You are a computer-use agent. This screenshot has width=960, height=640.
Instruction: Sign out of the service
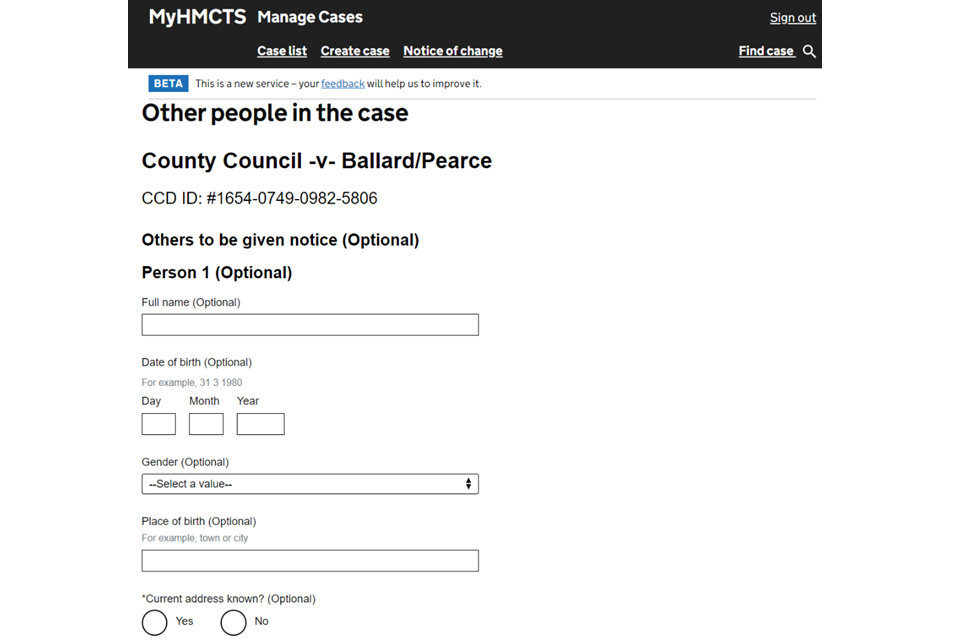coord(792,18)
